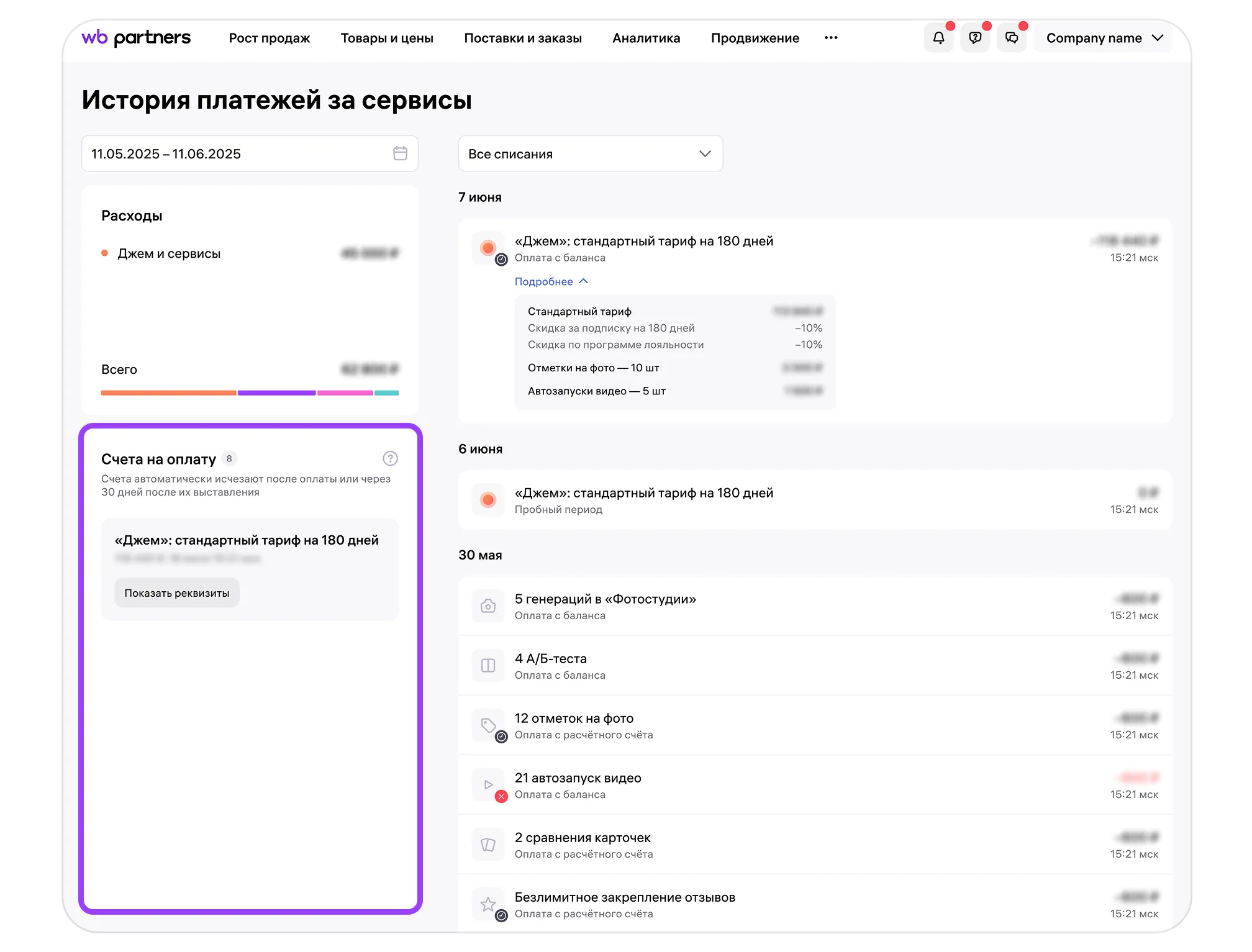The width and height of the screenshot is (1252, 952).
Task: Open the Все списания filter dropdown
Action: [590, 153]
